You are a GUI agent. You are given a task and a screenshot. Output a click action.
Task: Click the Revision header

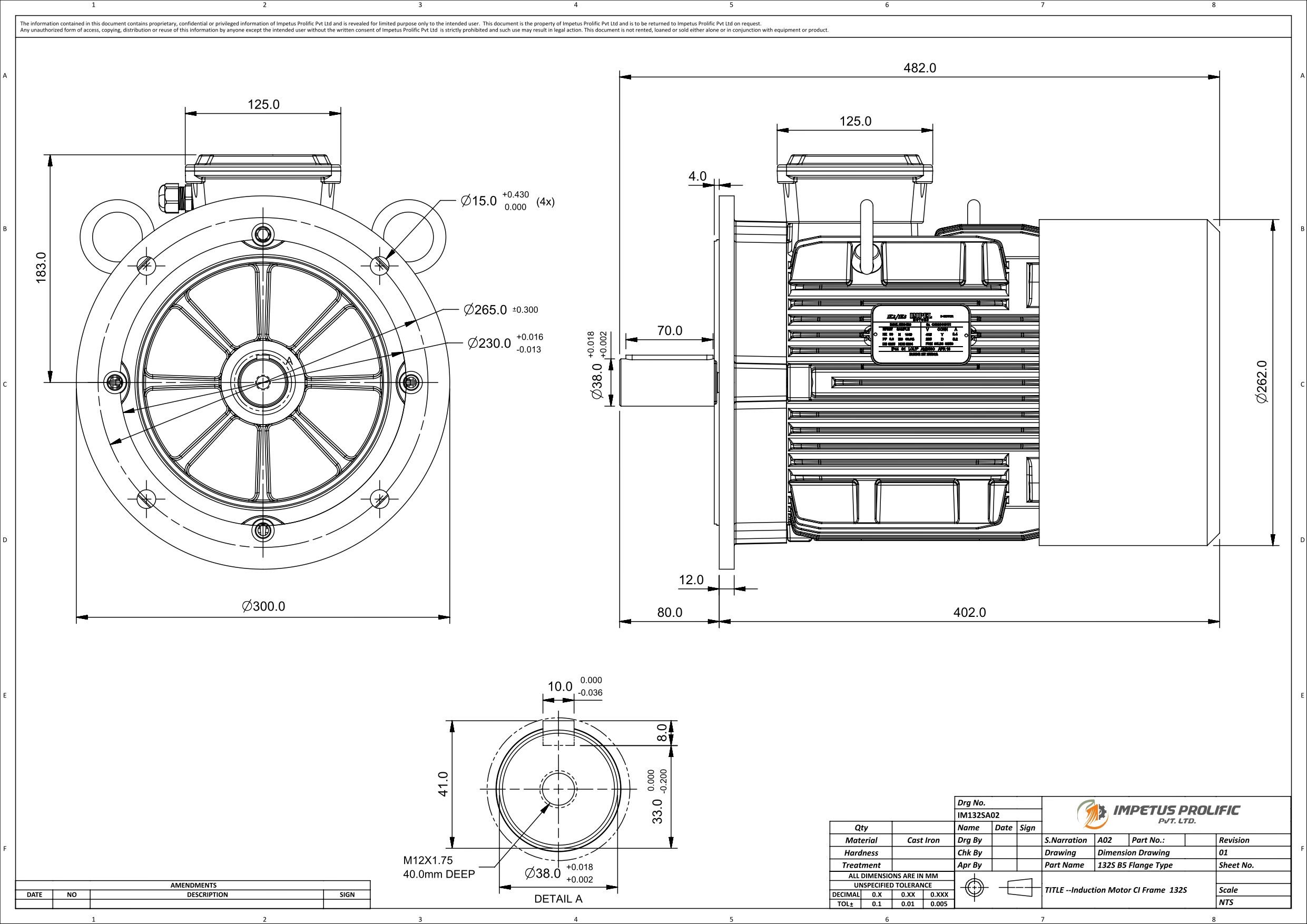[1234, 840]
